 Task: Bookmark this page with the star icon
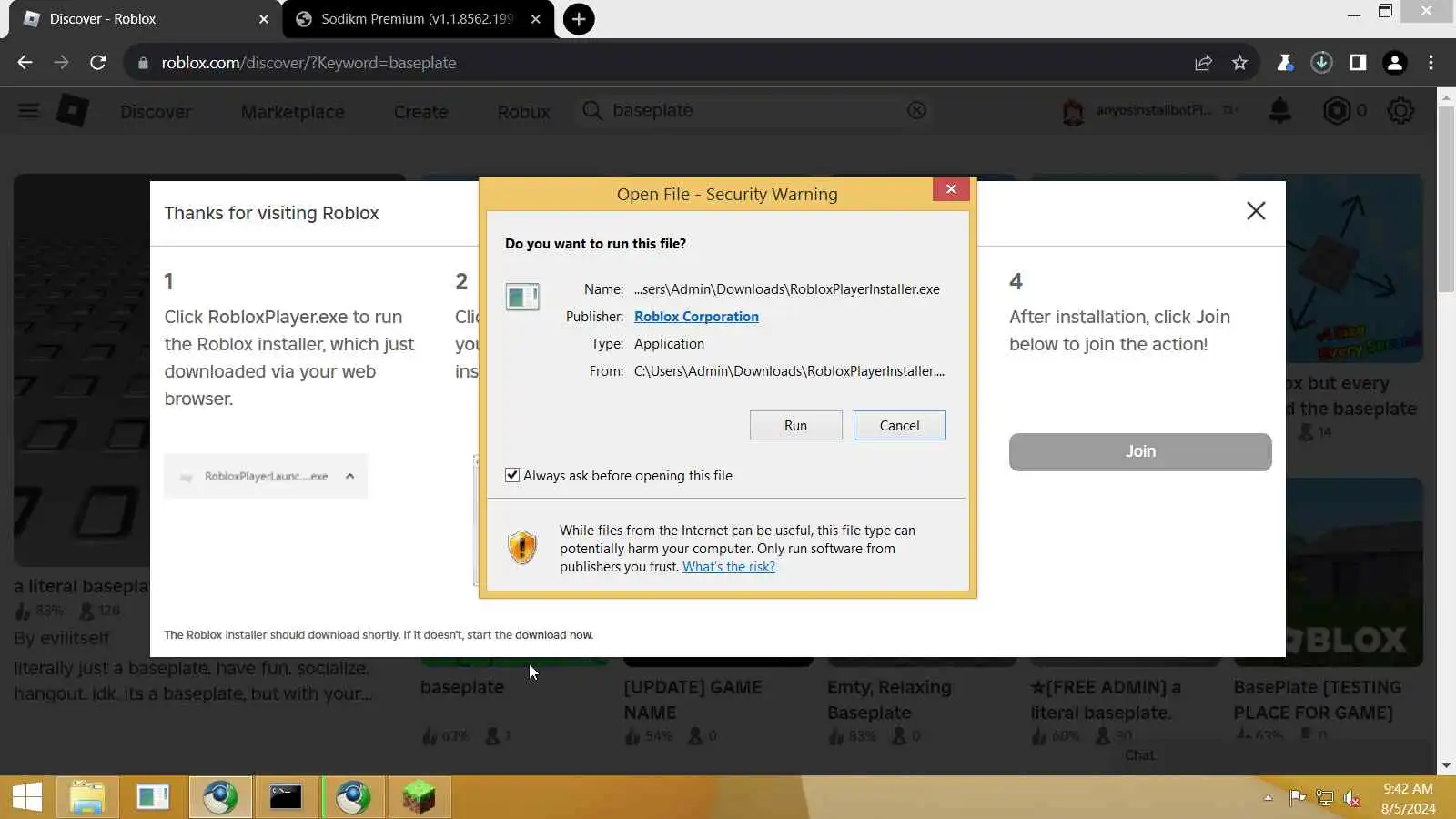[1239, 62]
